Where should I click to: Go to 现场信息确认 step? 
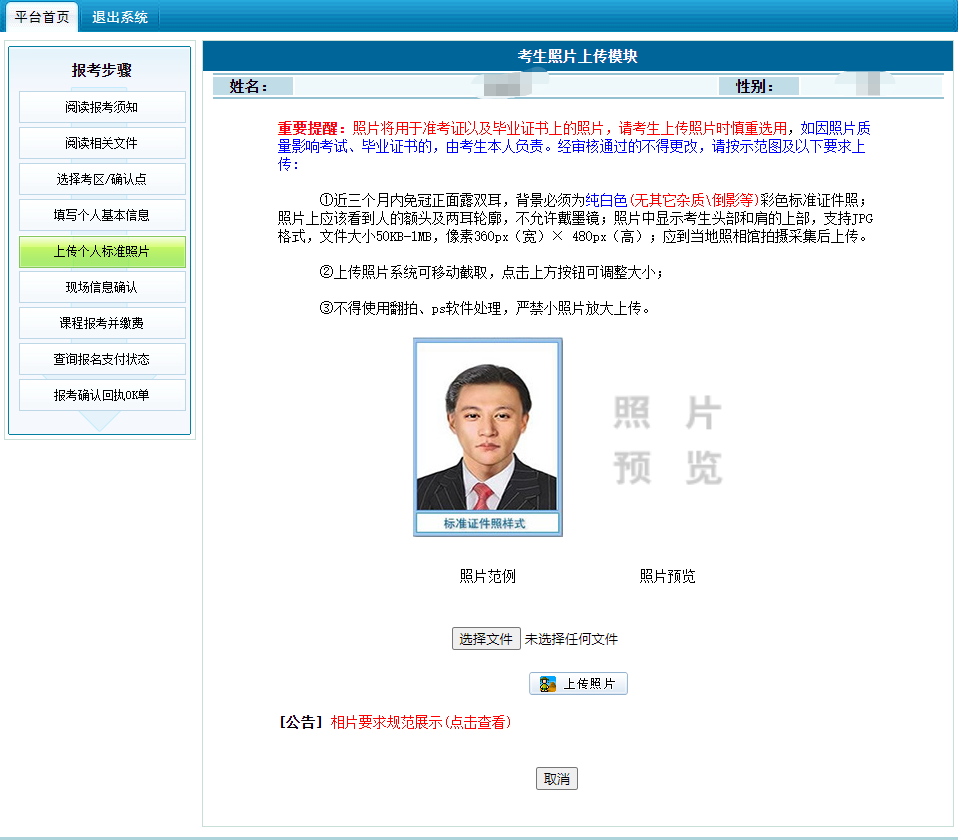pos(102,287)
